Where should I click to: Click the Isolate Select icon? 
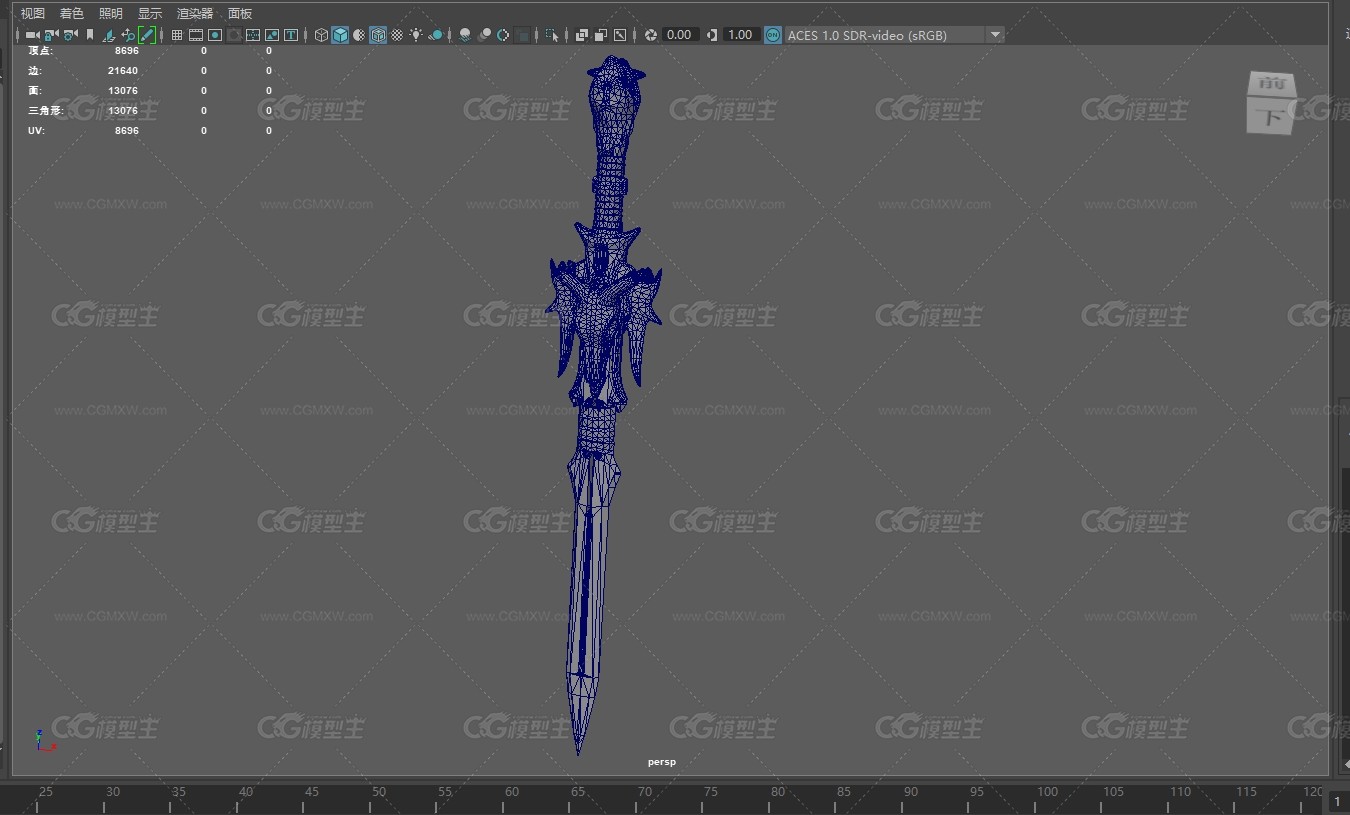pyautogui.click(x=552, y=35)
